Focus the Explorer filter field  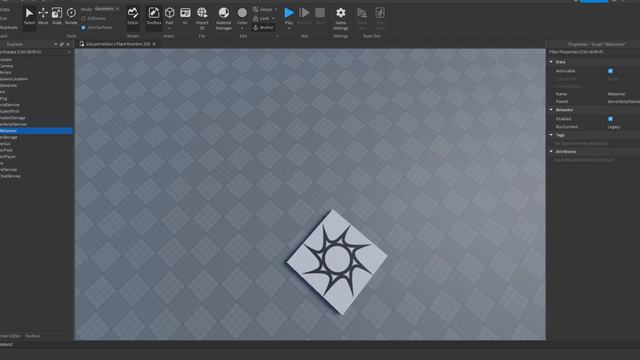[35, 52]
